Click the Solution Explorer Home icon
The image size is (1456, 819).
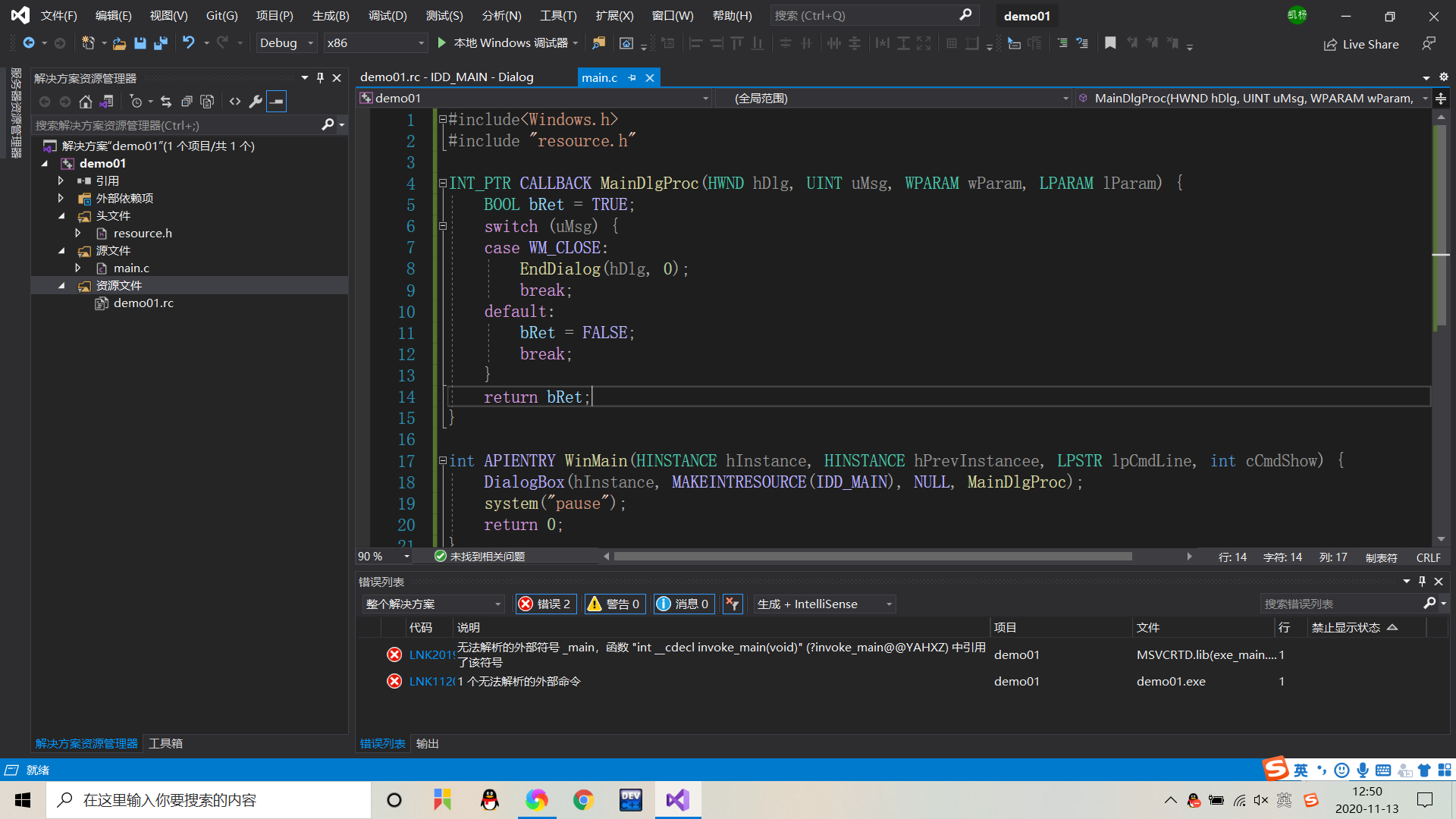86,101
